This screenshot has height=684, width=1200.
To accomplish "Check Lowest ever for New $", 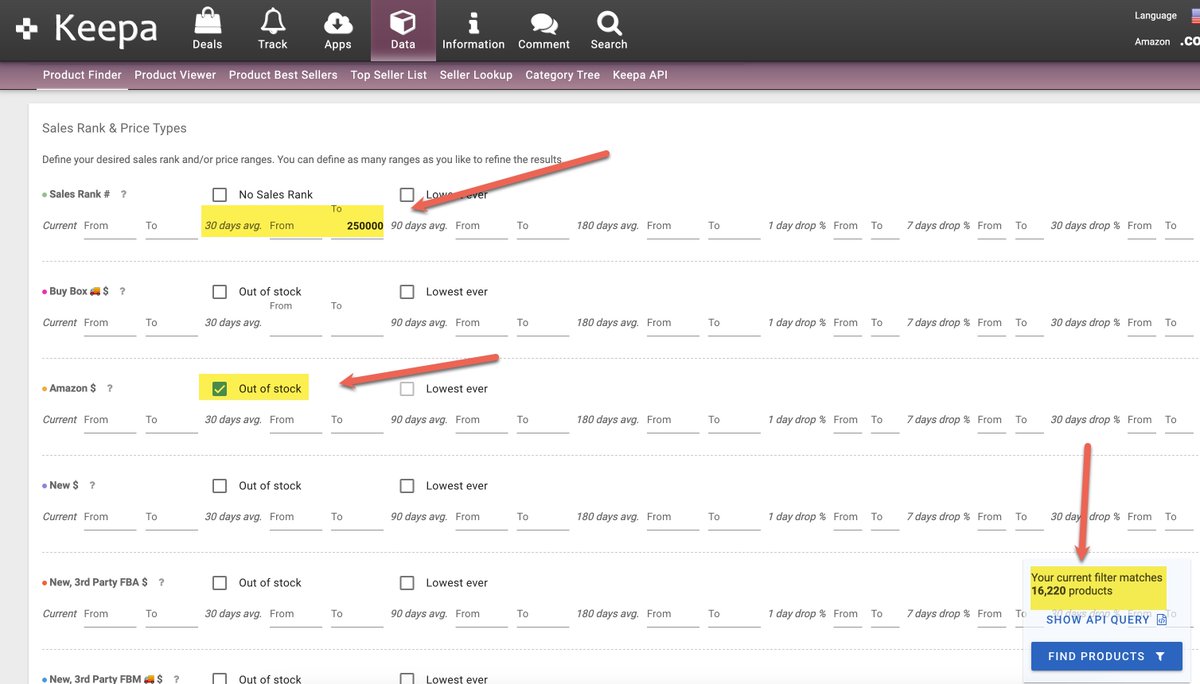I will [407, 486].
